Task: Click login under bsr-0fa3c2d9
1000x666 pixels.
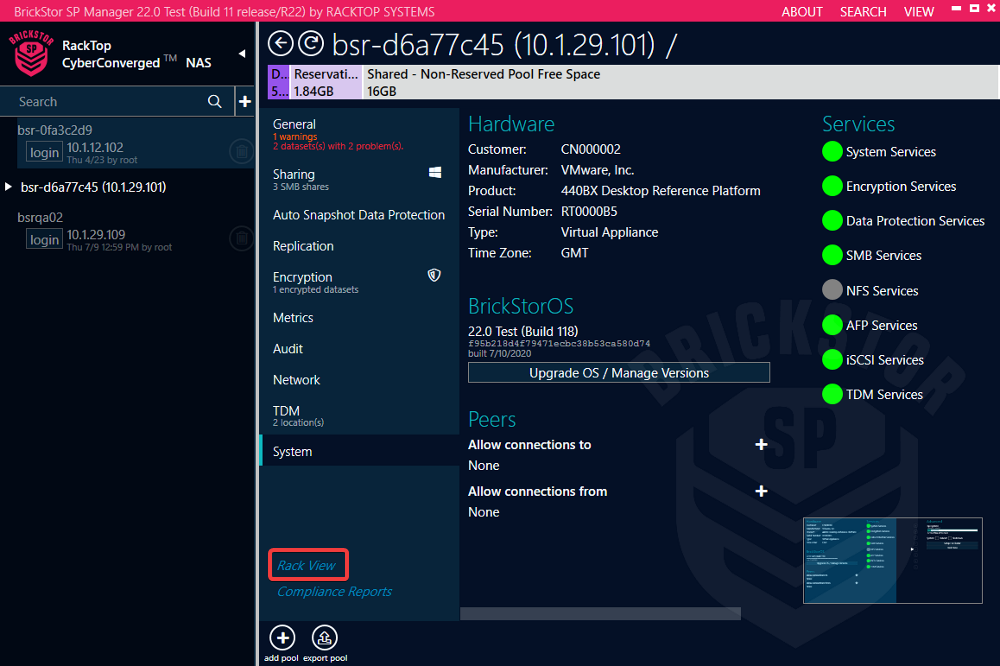Action: 44,152
